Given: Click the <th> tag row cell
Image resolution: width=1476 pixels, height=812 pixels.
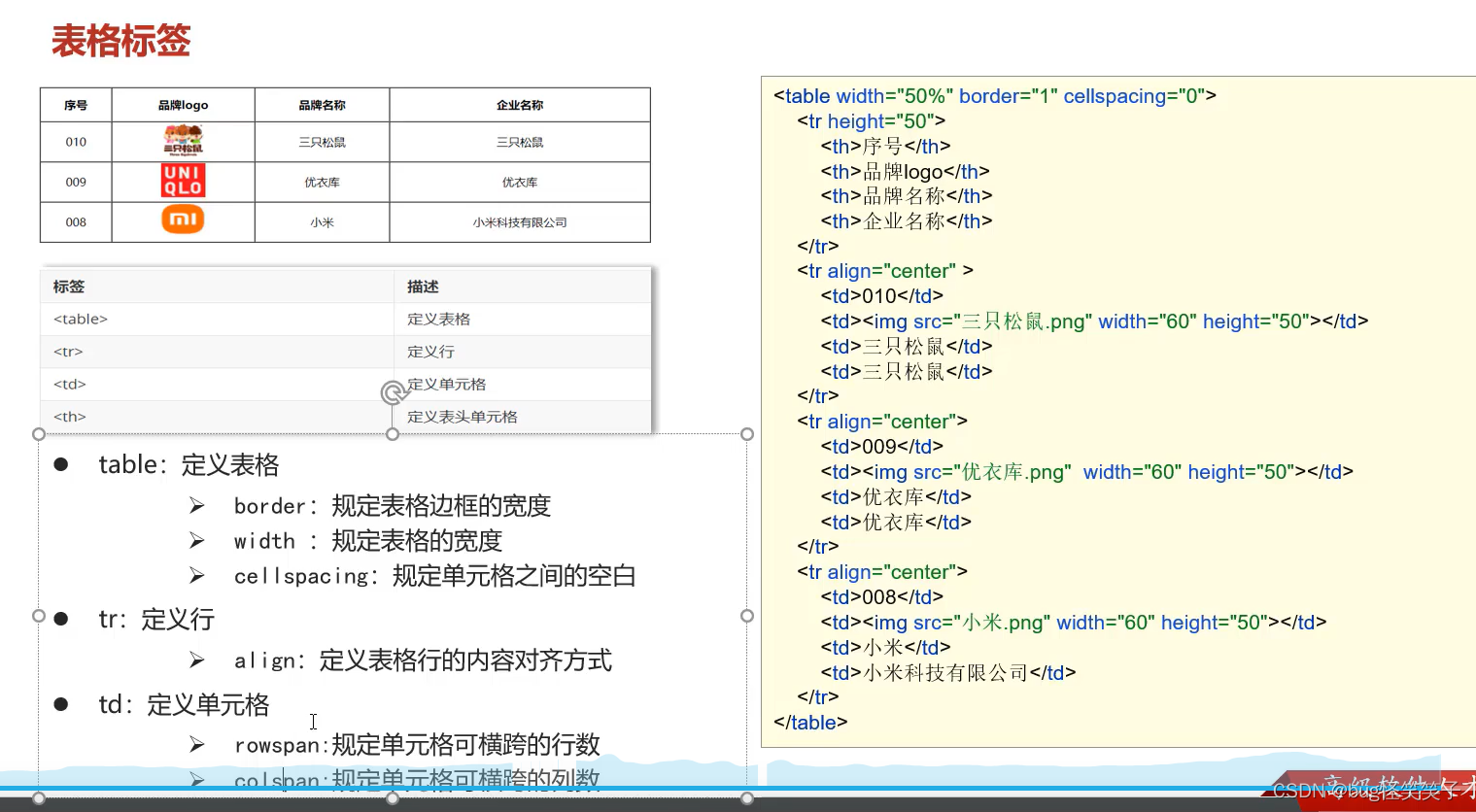Looking at the screenshot, I should (x=217, y=417).
